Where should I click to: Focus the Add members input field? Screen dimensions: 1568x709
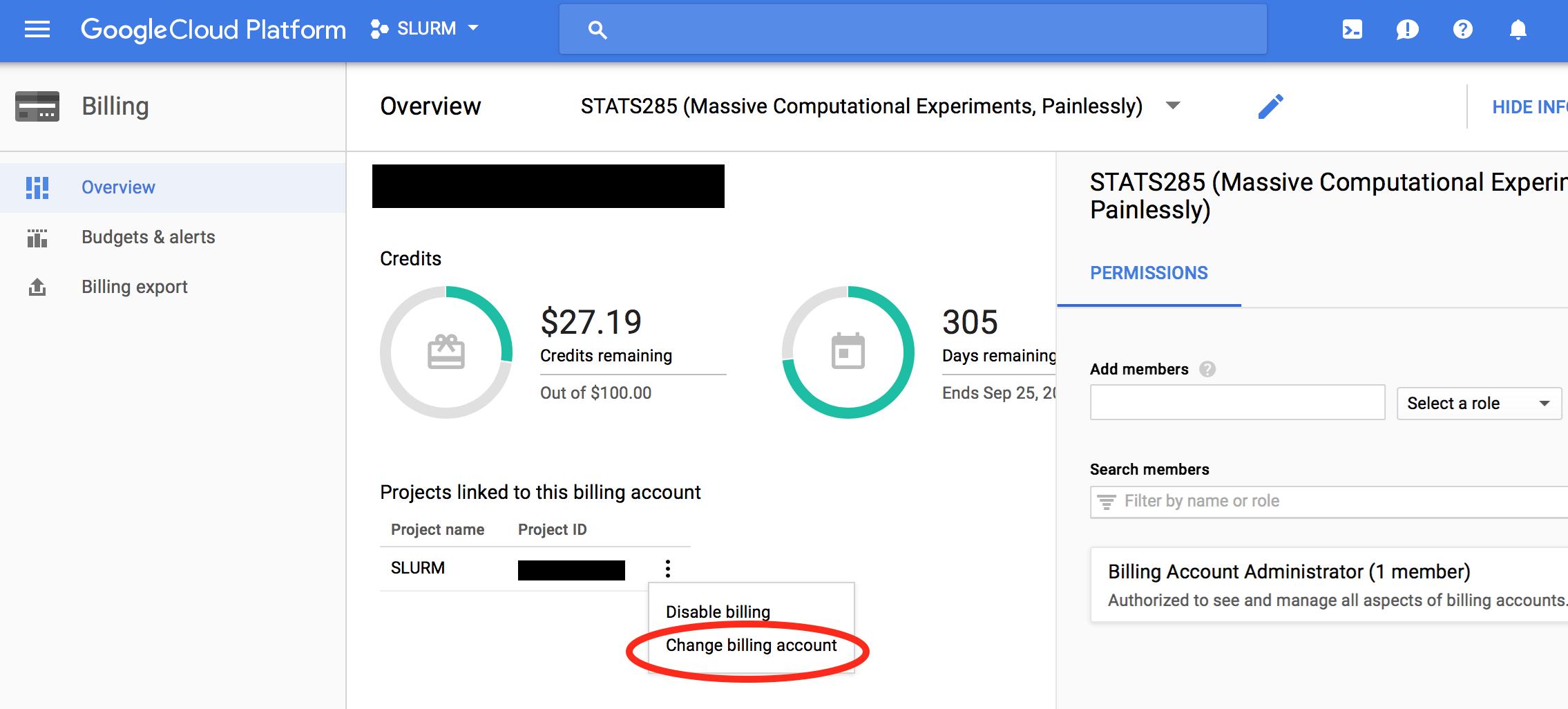pos(1237,402)
